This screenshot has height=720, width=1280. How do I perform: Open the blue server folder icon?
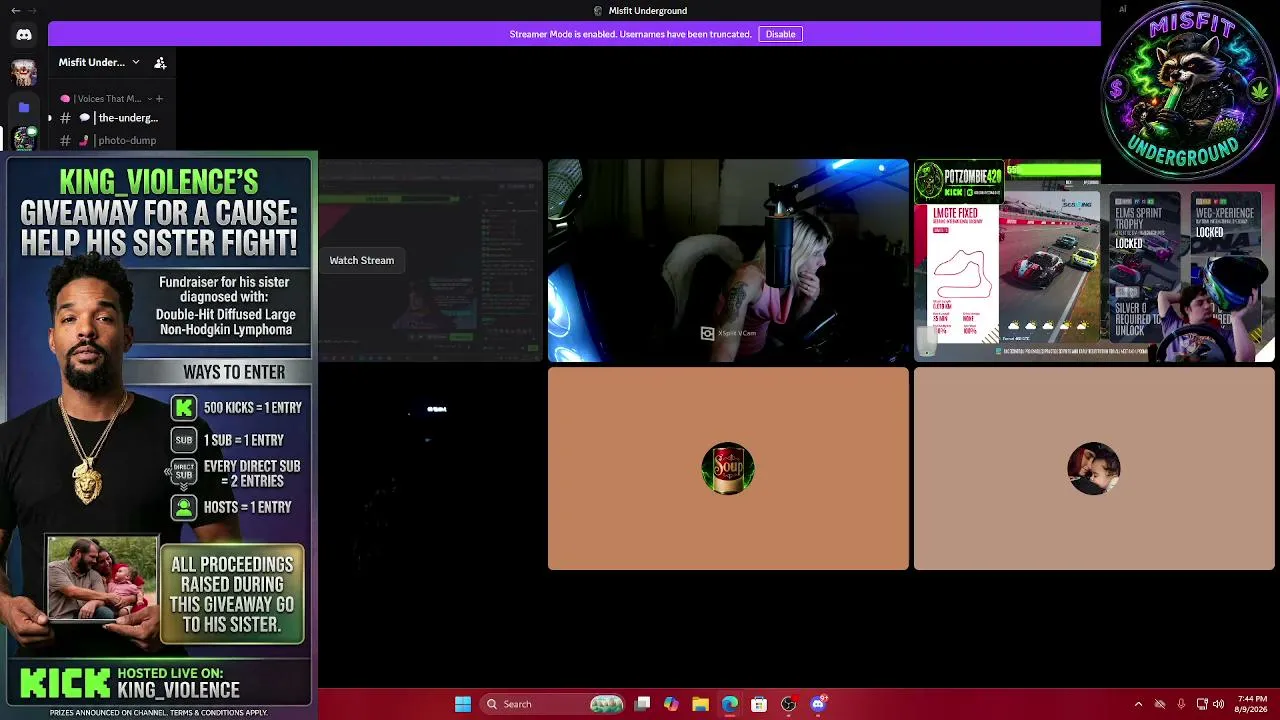tap(24, 106)
